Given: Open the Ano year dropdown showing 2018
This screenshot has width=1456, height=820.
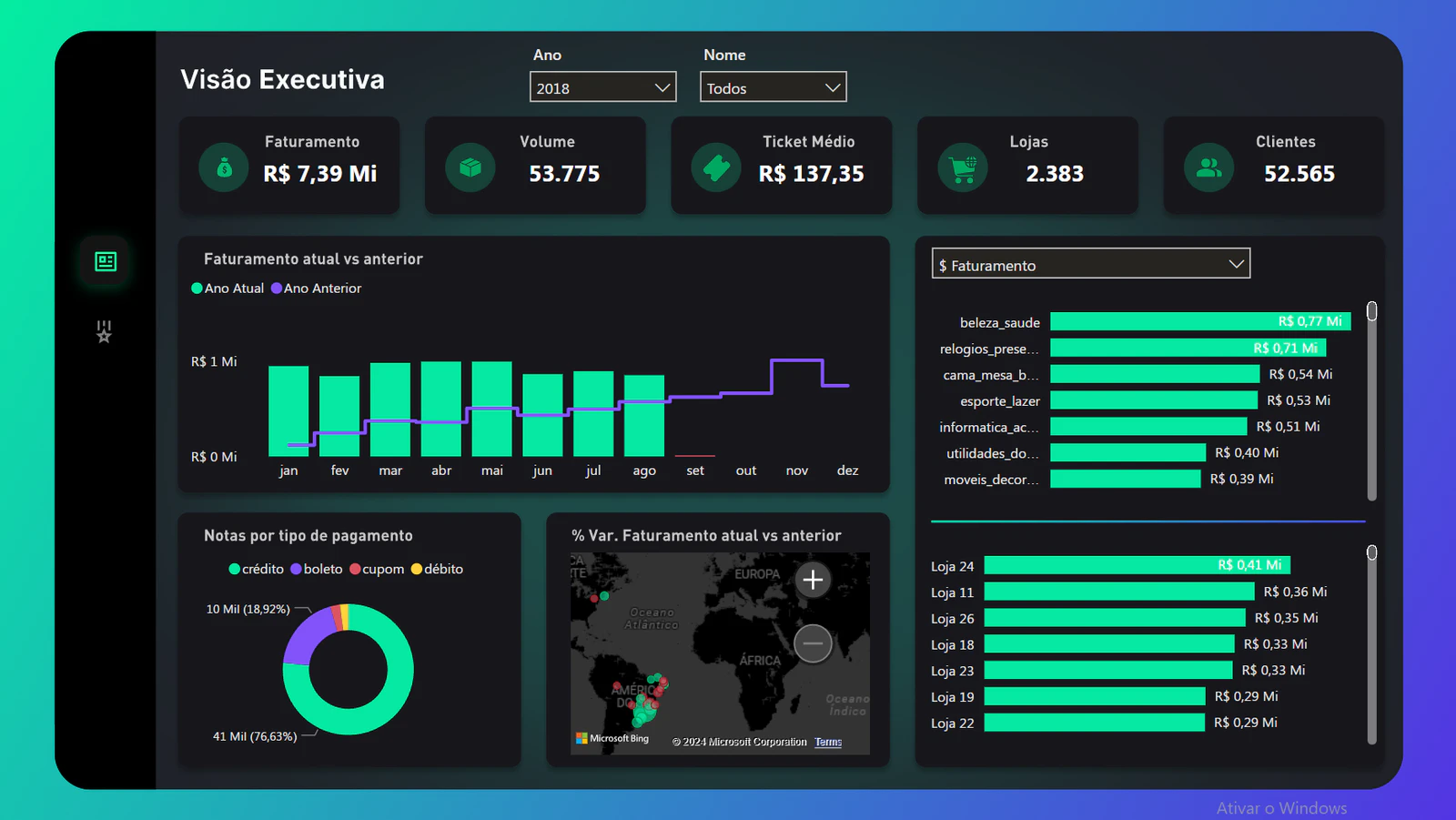Looking at the screenshot, I should tap(602, 87).
